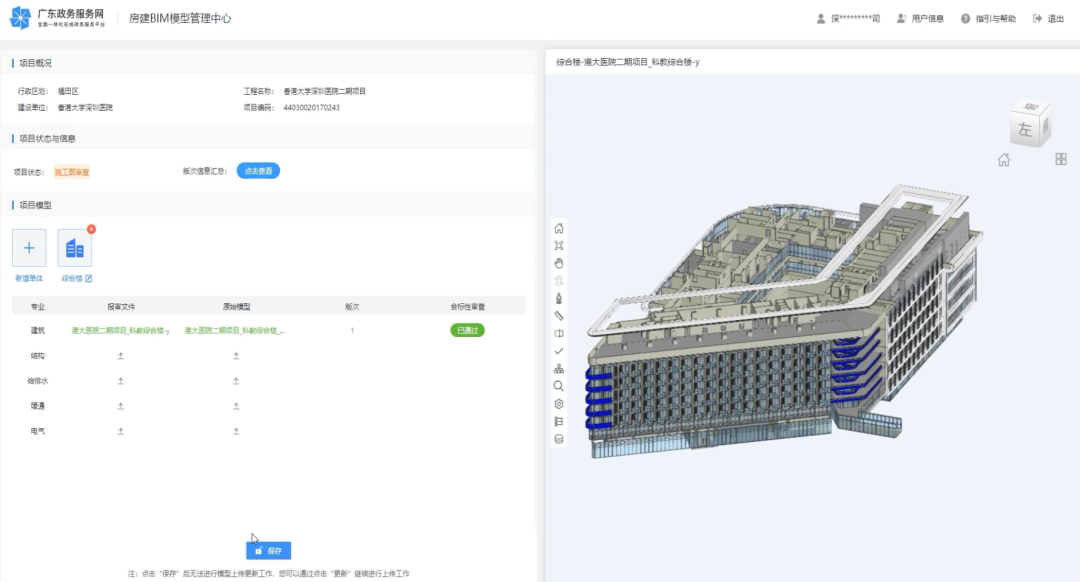Upload 报审文件 for 结构 row

(121, 356)
